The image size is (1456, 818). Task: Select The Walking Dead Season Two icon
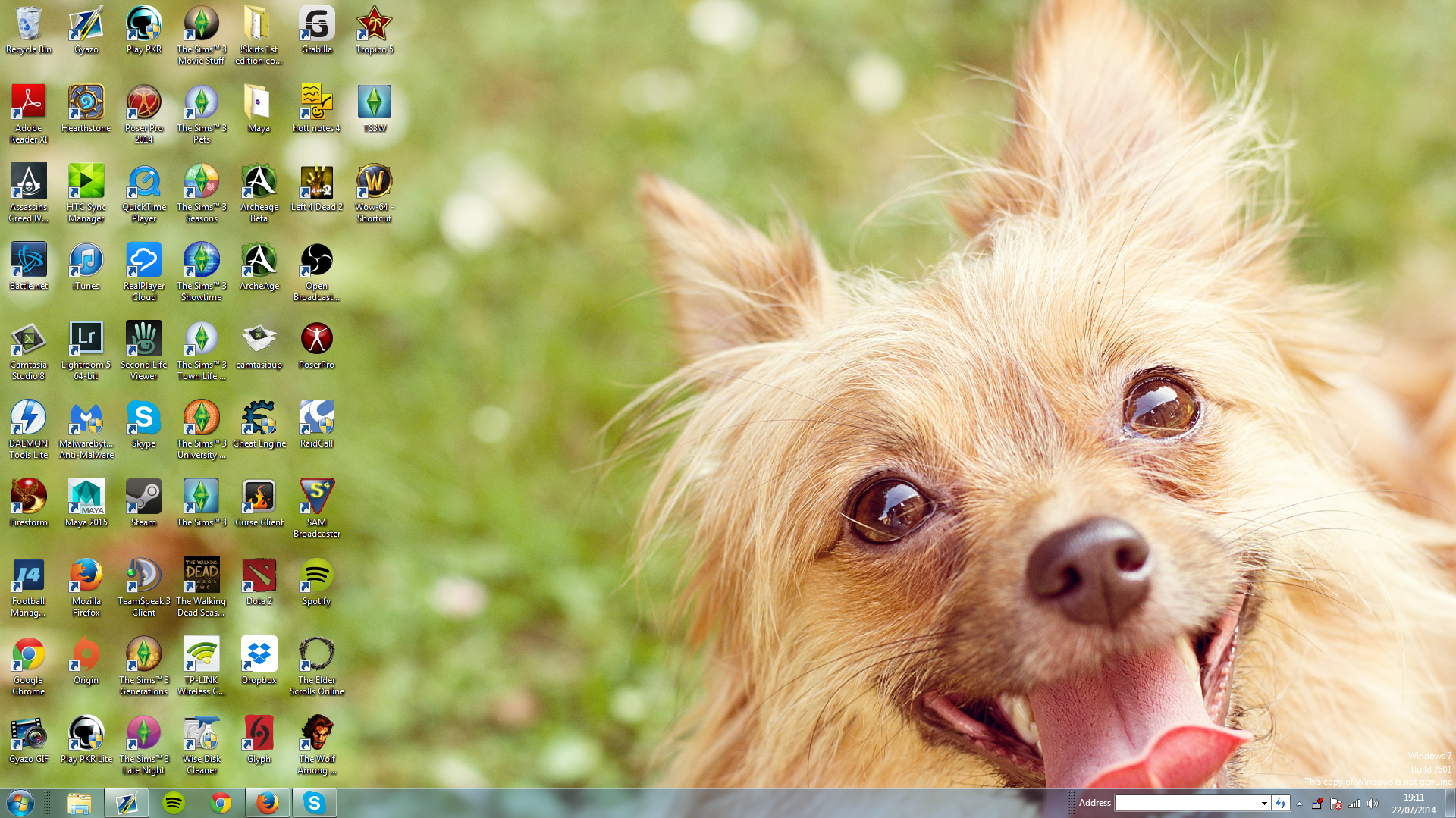point(202,588)
